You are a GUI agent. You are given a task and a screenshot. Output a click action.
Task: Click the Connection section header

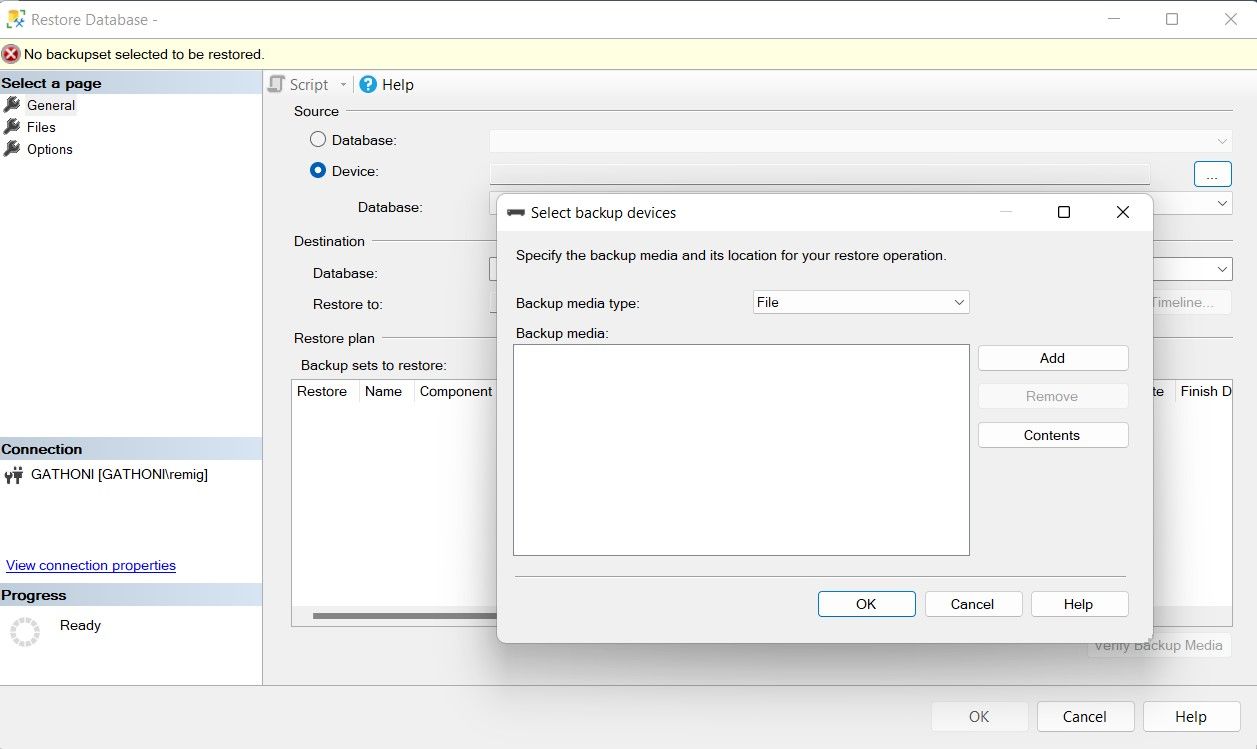click(131, 449)
